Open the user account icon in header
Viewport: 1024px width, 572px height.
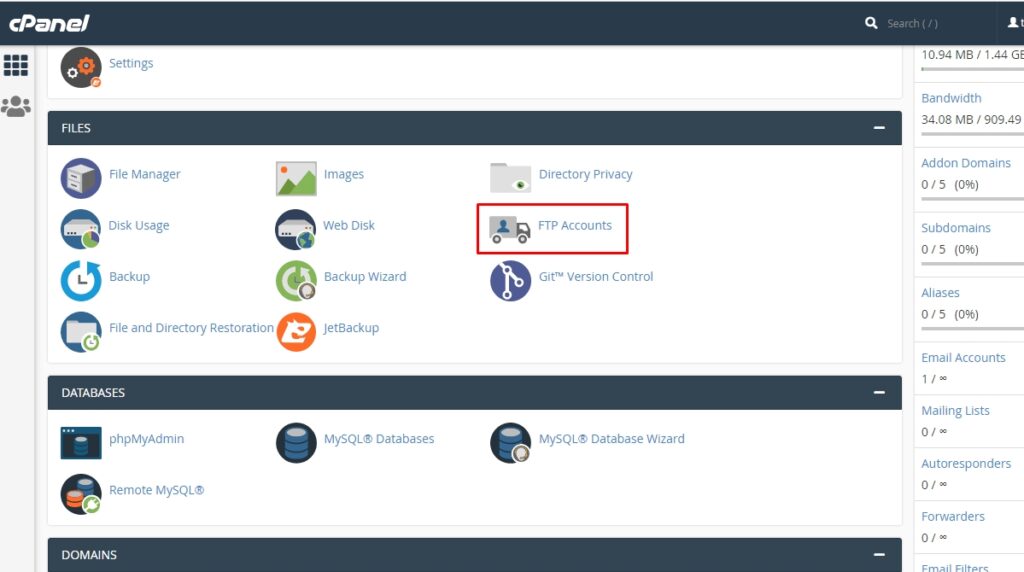(x=1012, y=23)
